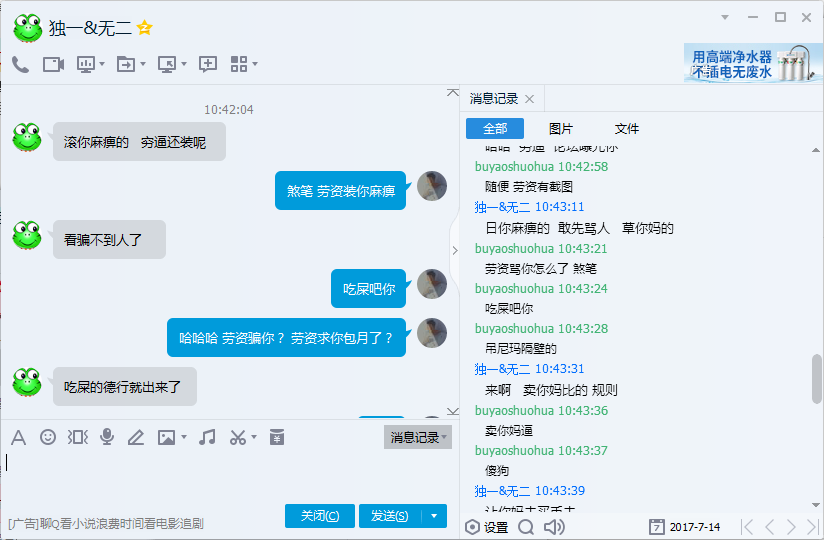This screenshot has width=824, height=540.
Task: Expand the send file dropdown arrow
Action: pyautogui.click(x=143, y=64)
